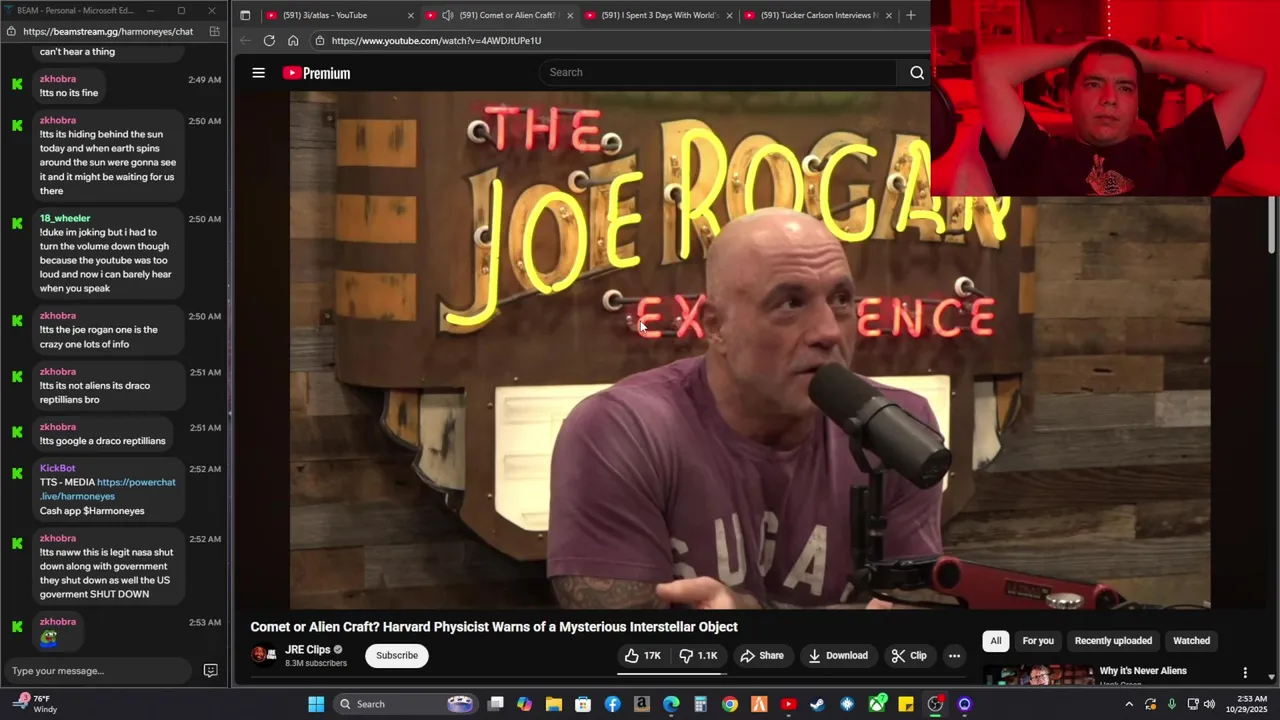The image size is (1280, 720).
Task: Open Calculator from the taskbar
Action: pos(700,704)
